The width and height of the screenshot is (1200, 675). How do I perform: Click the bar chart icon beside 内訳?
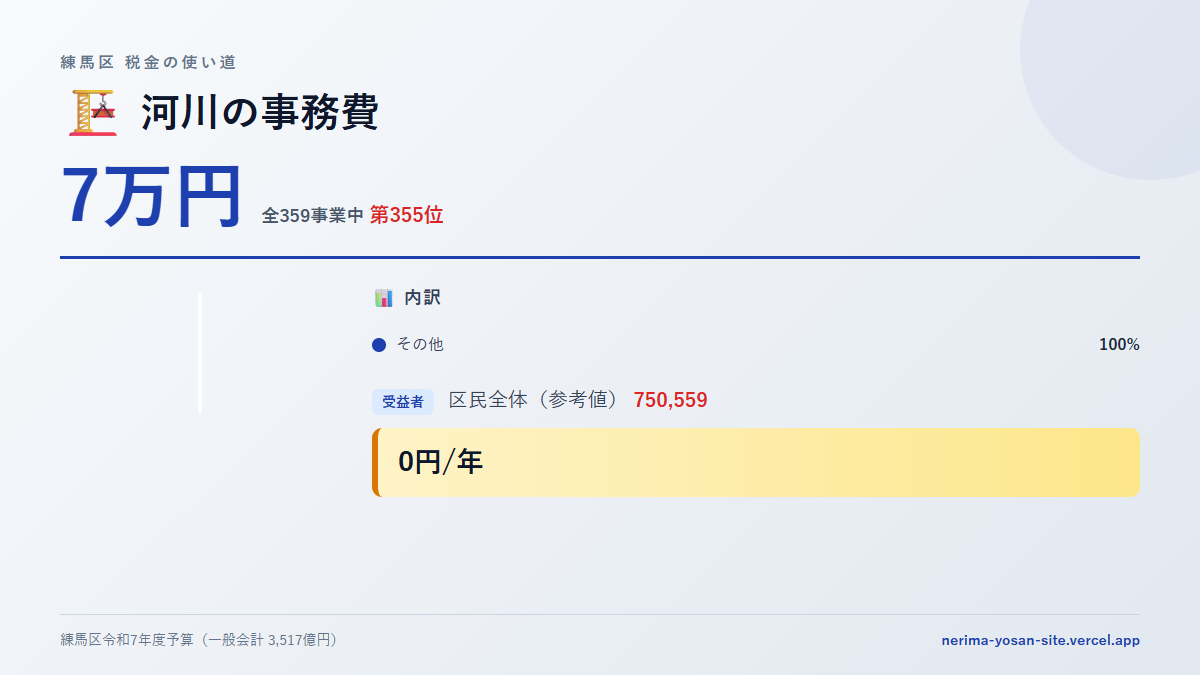coord(384,298)
